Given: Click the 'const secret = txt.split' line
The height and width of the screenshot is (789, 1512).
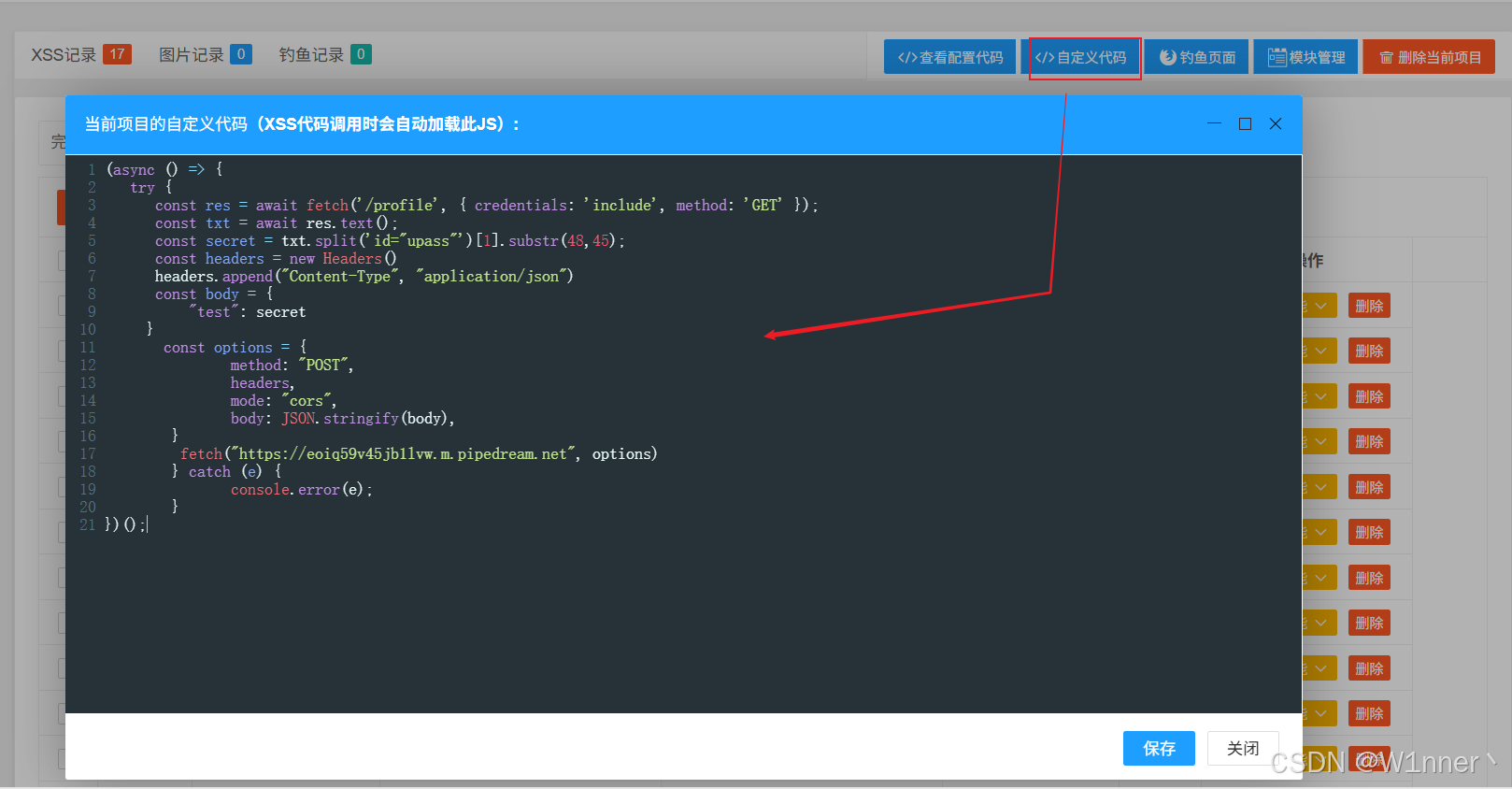Looking at the screenshot, I should click(x=390, y=240).
